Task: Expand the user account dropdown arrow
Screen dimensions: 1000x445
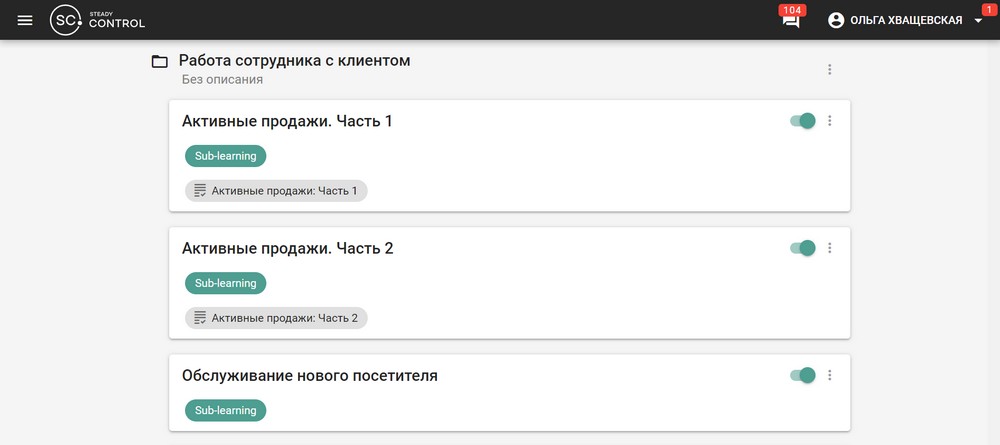Action: click(x=978, y=21)
